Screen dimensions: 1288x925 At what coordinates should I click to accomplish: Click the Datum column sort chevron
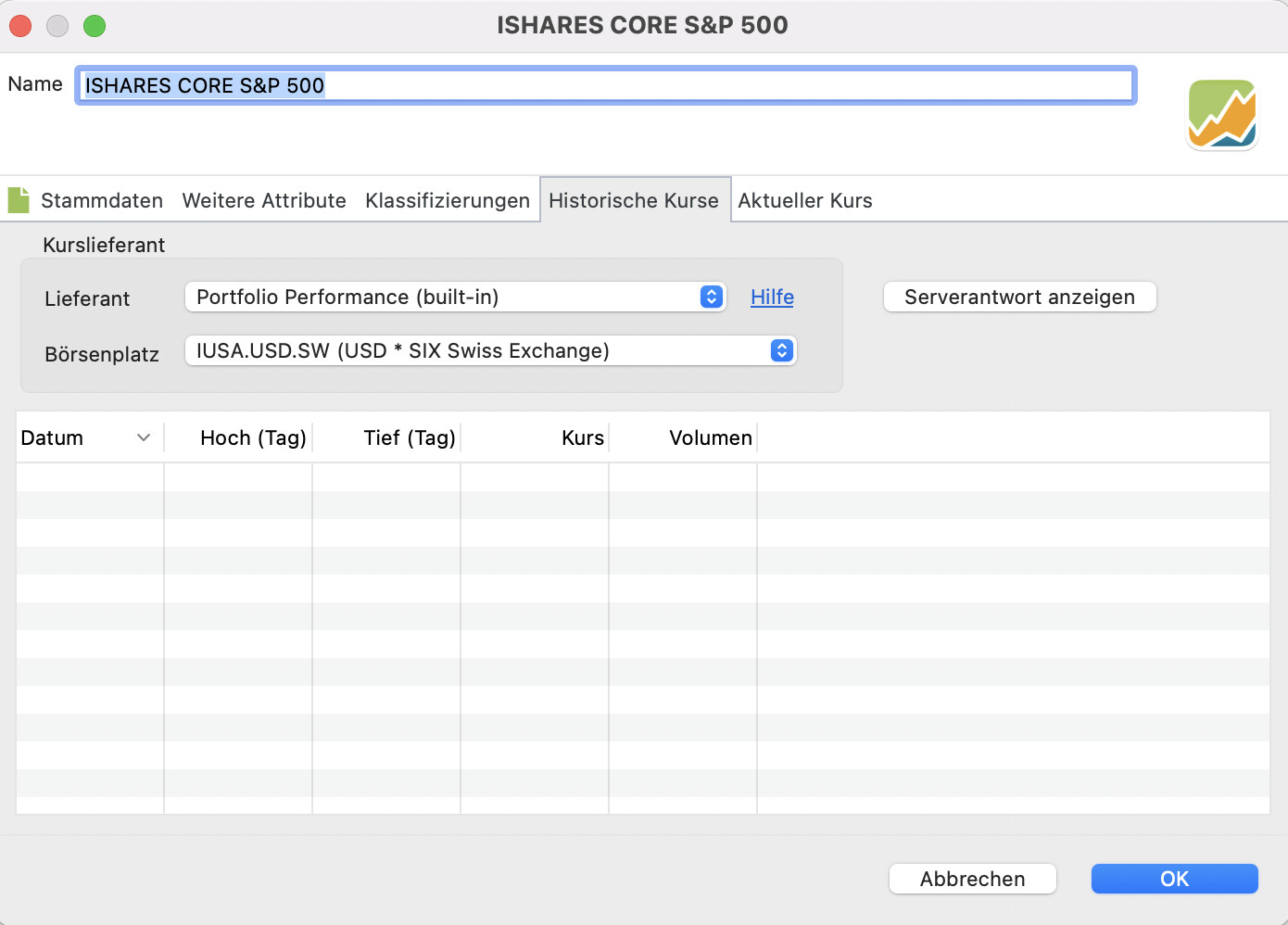click(x=144, y=437)
